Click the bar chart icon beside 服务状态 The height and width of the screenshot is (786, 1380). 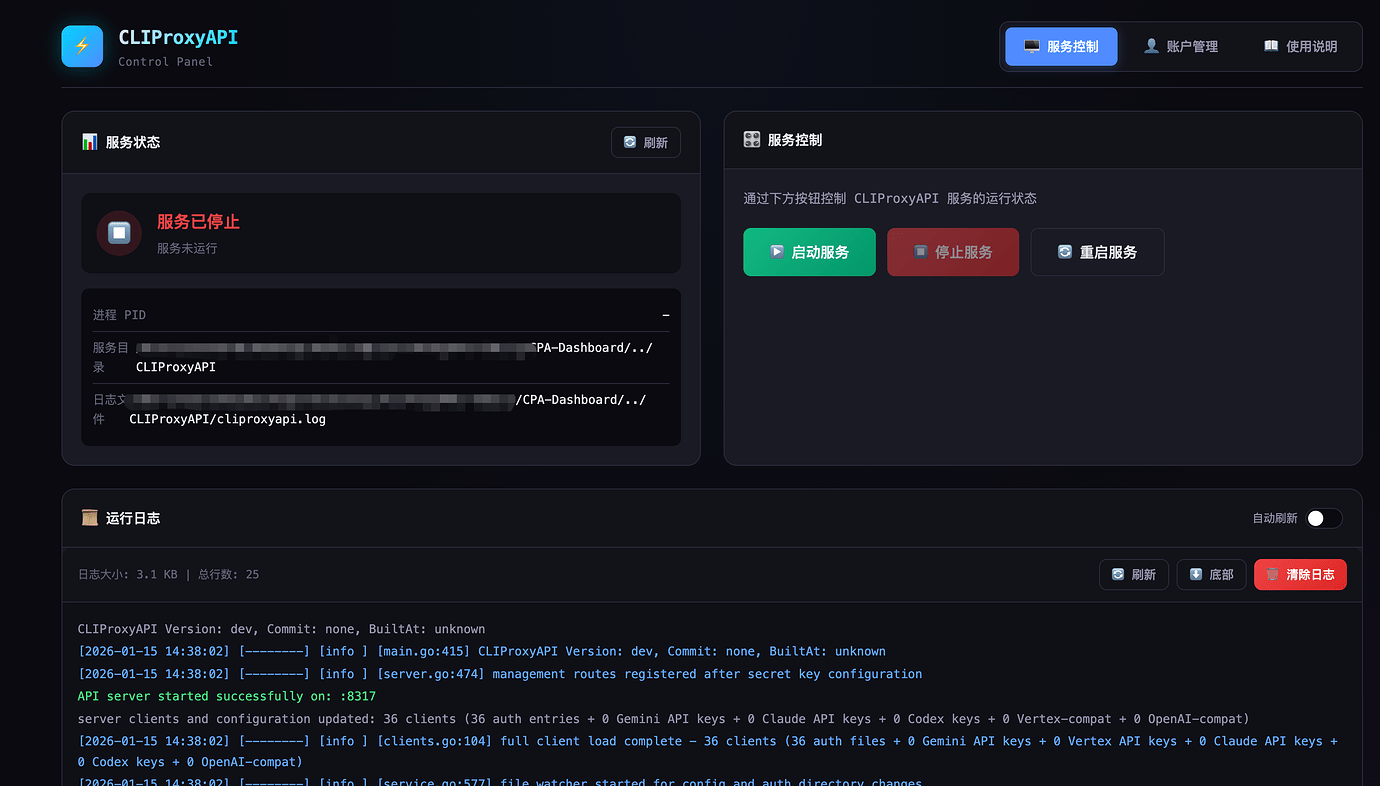[90, 142]
